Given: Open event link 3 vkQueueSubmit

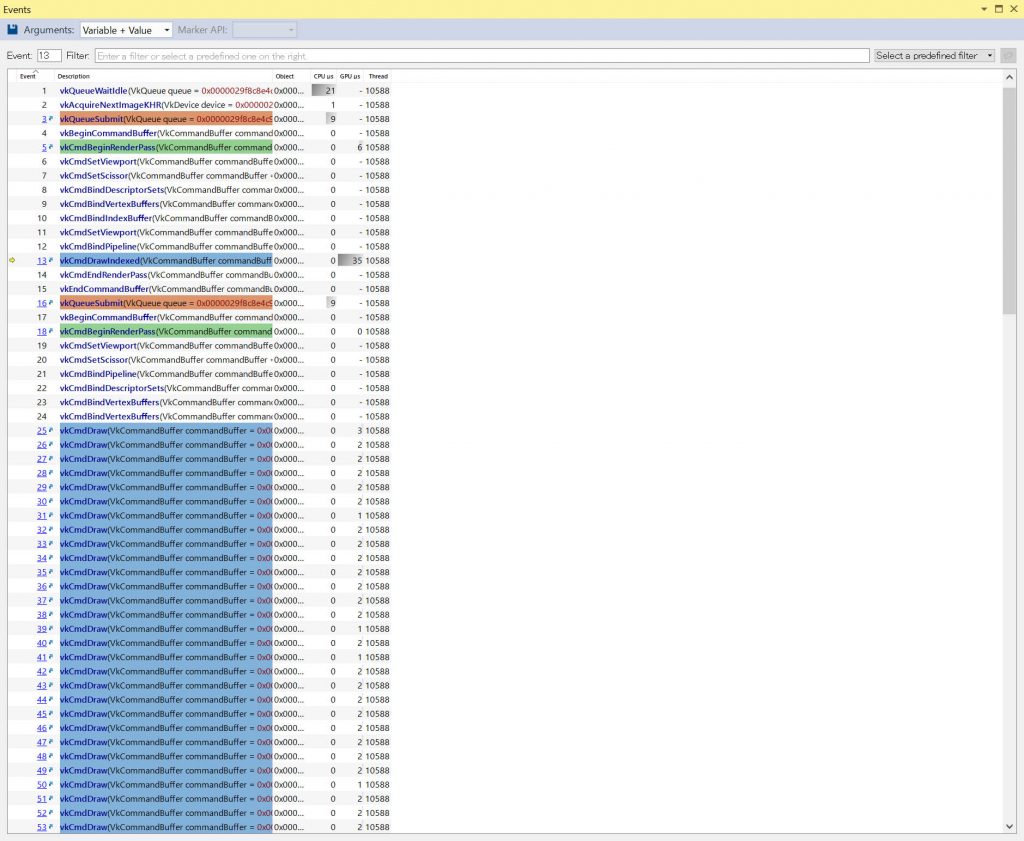Looking at the screenshot, I should pos(44,119).
